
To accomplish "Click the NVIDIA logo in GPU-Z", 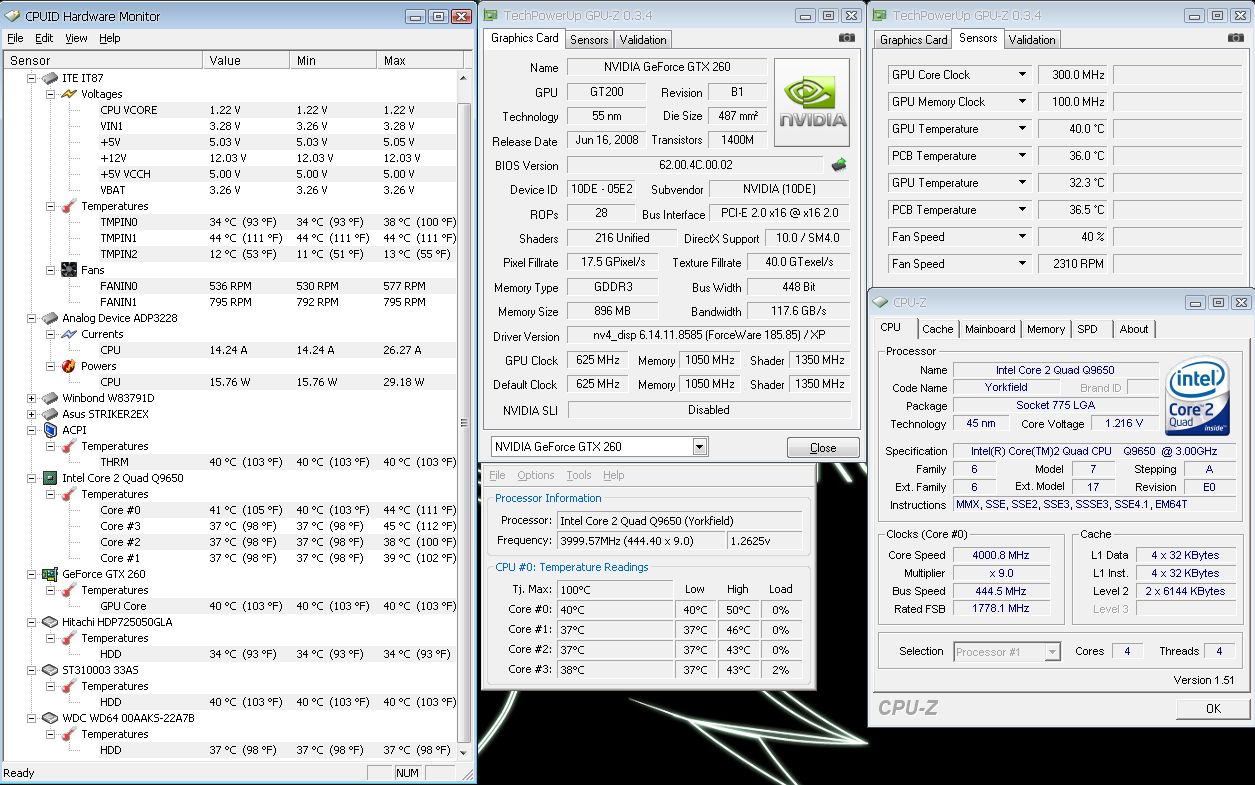I will (812, 103).
